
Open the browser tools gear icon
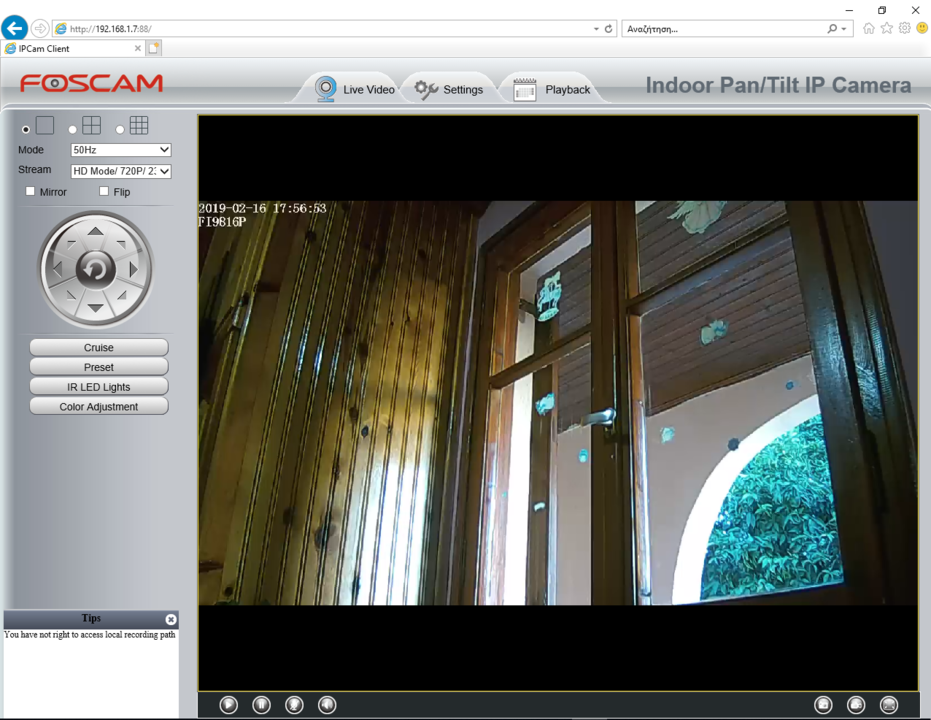coord(904,28)
